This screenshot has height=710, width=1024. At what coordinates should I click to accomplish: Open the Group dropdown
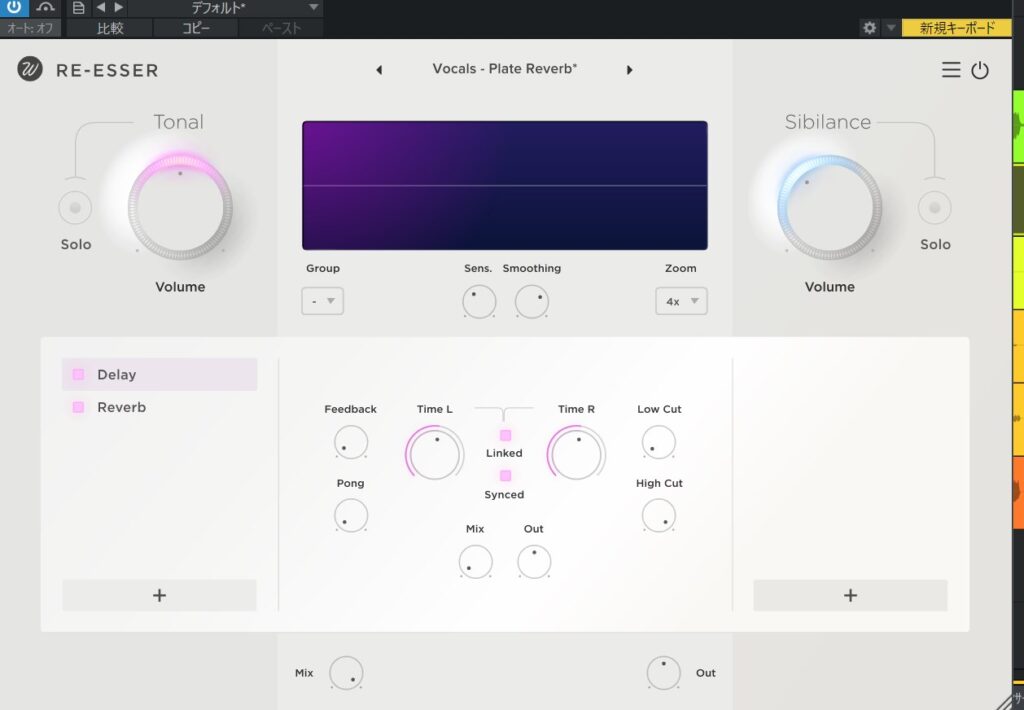pyautogui.click(x=322, y=301)
